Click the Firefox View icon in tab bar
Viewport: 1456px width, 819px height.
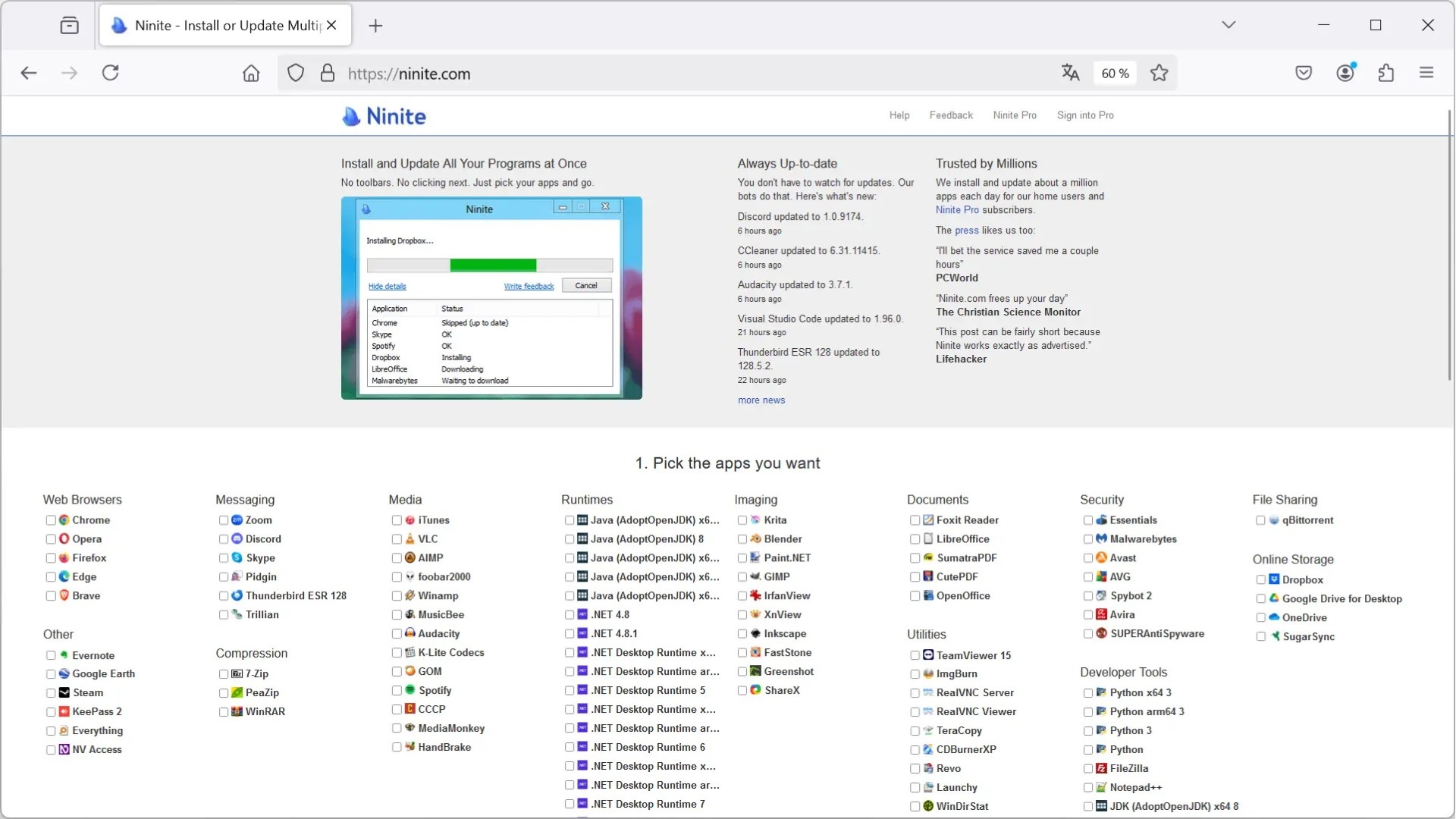pyautogui.click(x=69, y=25)
